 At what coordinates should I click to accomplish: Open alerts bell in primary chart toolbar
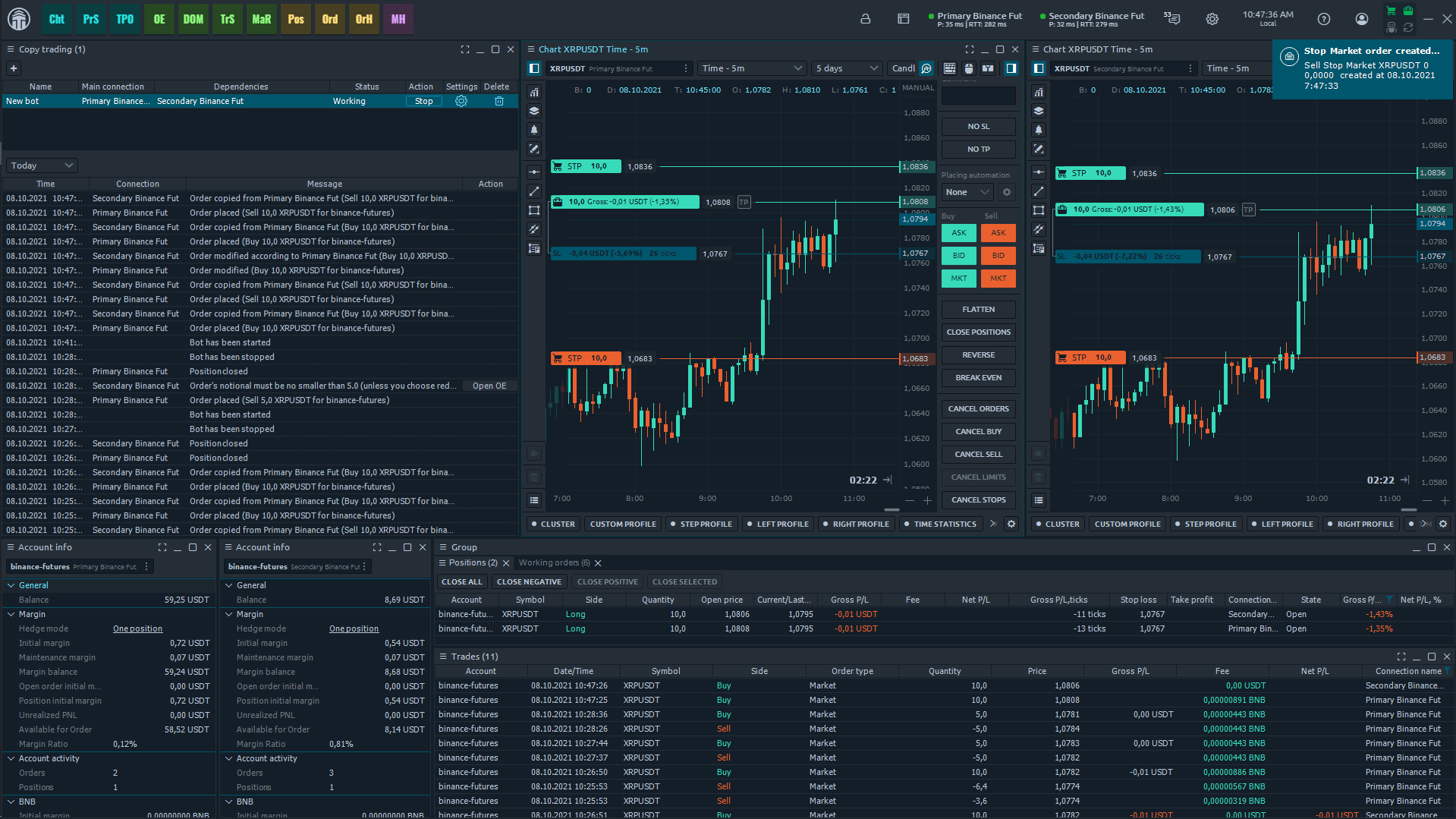(x=534, y=130)
